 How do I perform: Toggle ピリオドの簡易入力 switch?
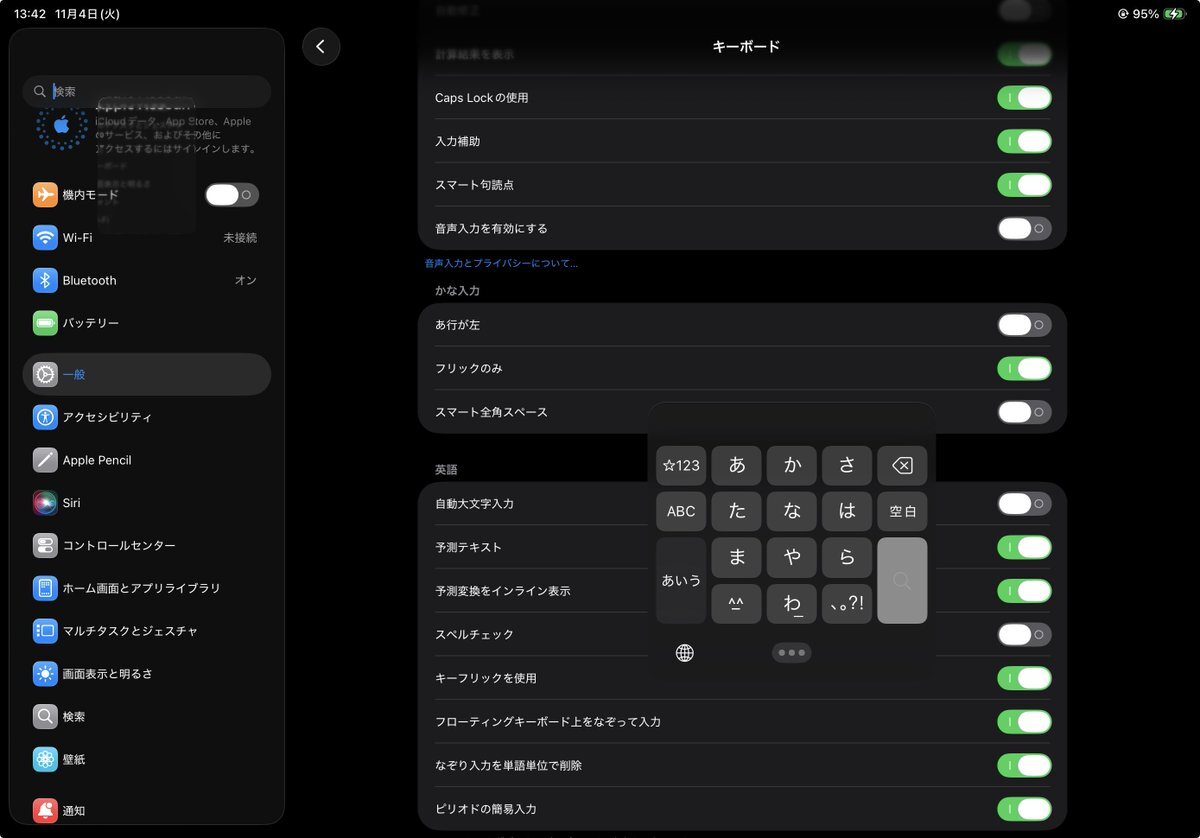1024,809
